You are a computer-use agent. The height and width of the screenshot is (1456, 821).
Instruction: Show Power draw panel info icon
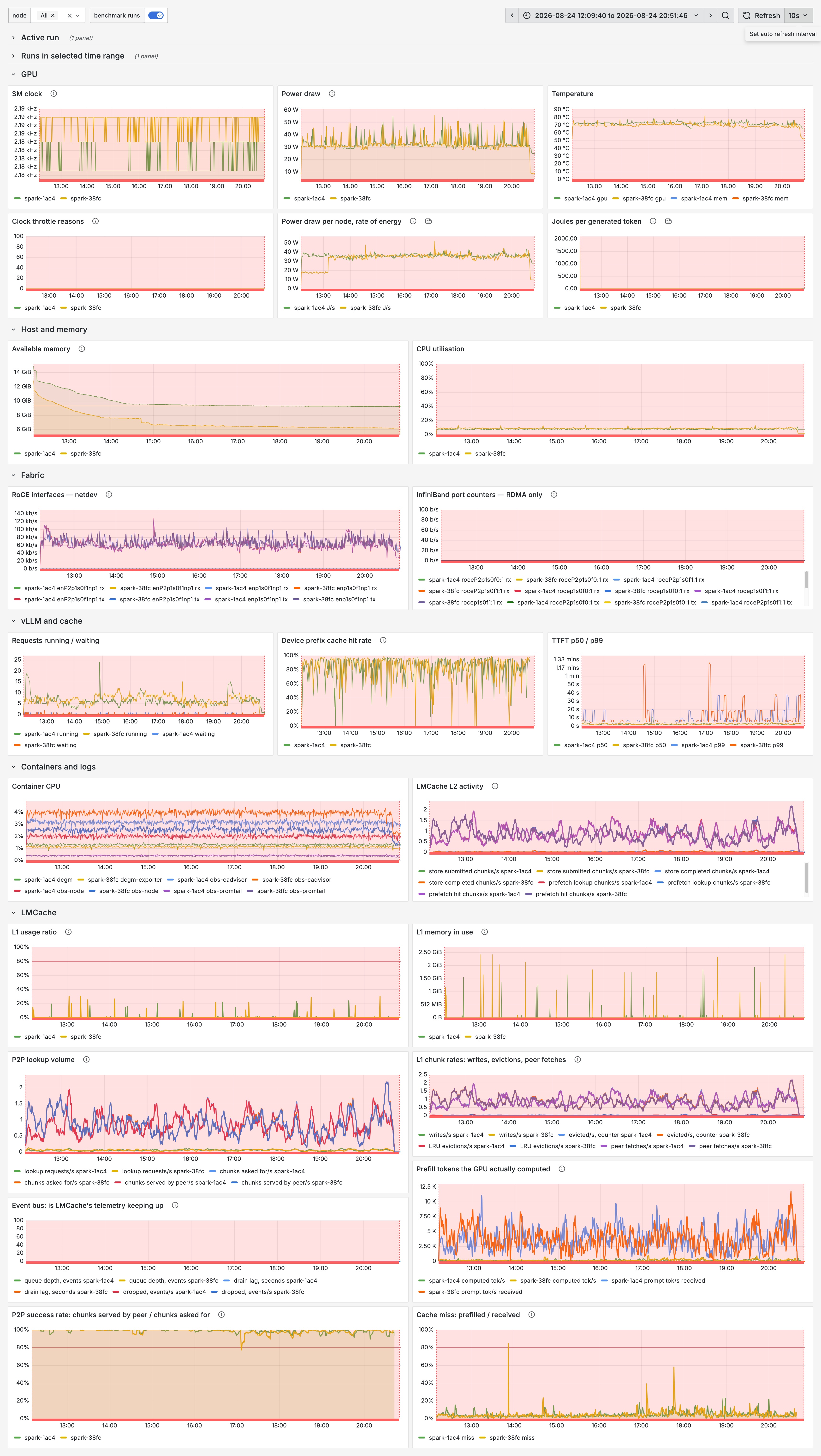point(332,94)
